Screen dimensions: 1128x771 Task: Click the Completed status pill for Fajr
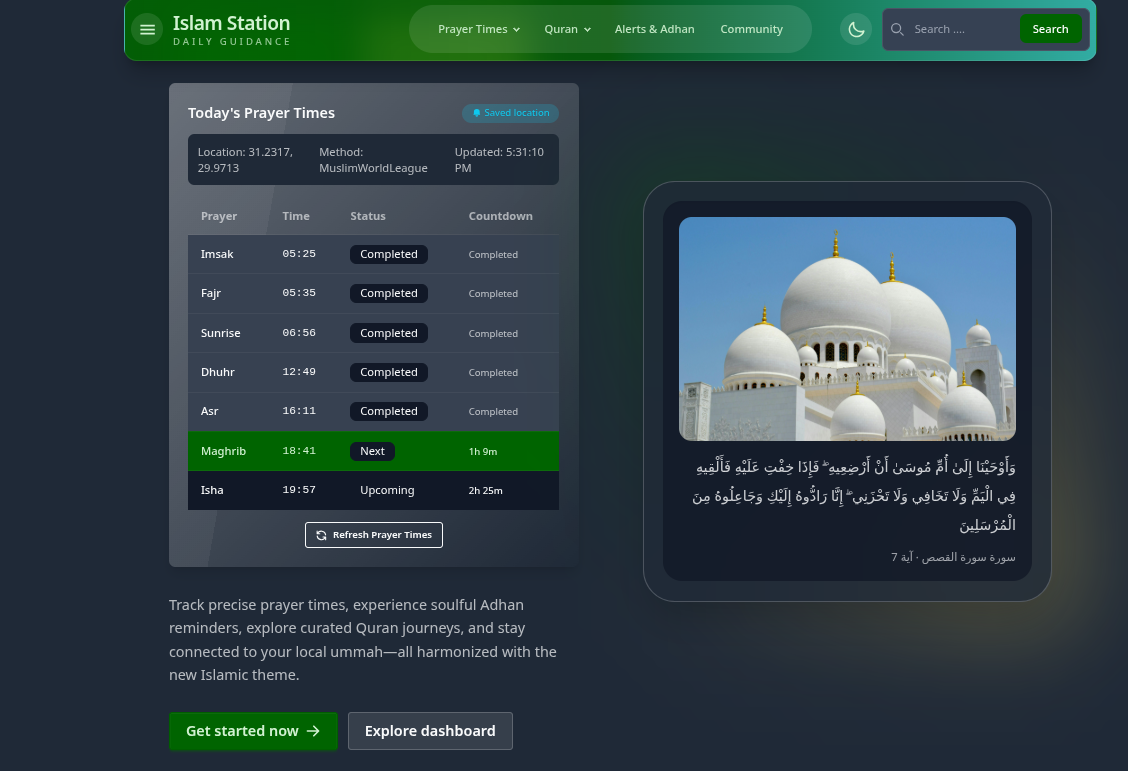click(x=389, y=293)
